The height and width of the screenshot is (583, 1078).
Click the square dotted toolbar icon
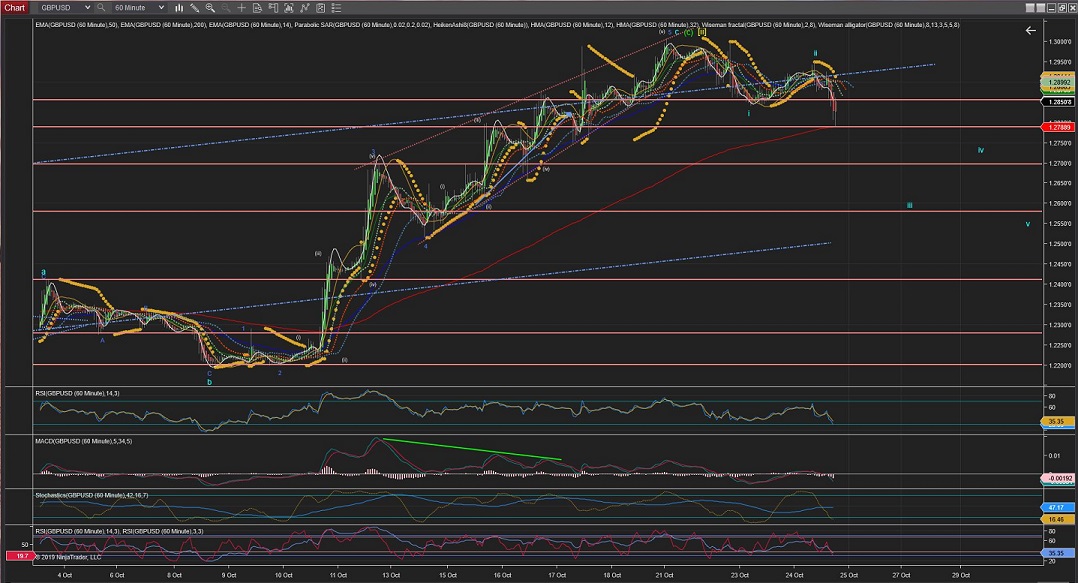pos(320,8)
